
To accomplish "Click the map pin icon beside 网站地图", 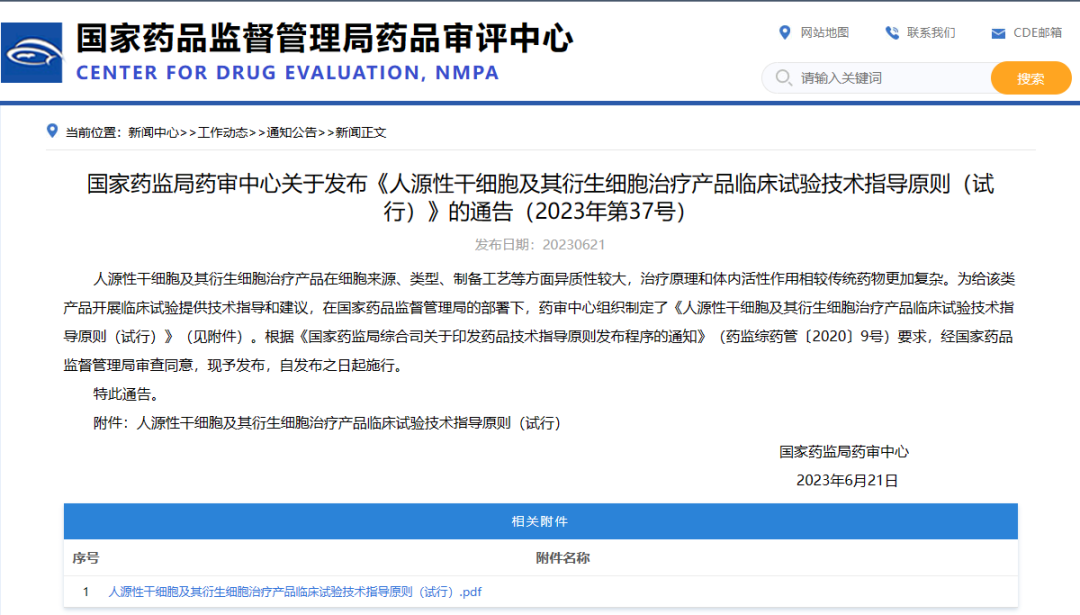I will tap(785, 33).
